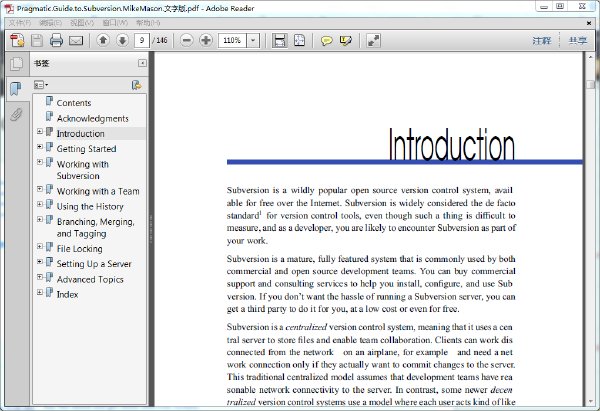The height and width of the screenshot is (411, 600).
Task: Click the page number field showing 9
Action: point(142,40)
